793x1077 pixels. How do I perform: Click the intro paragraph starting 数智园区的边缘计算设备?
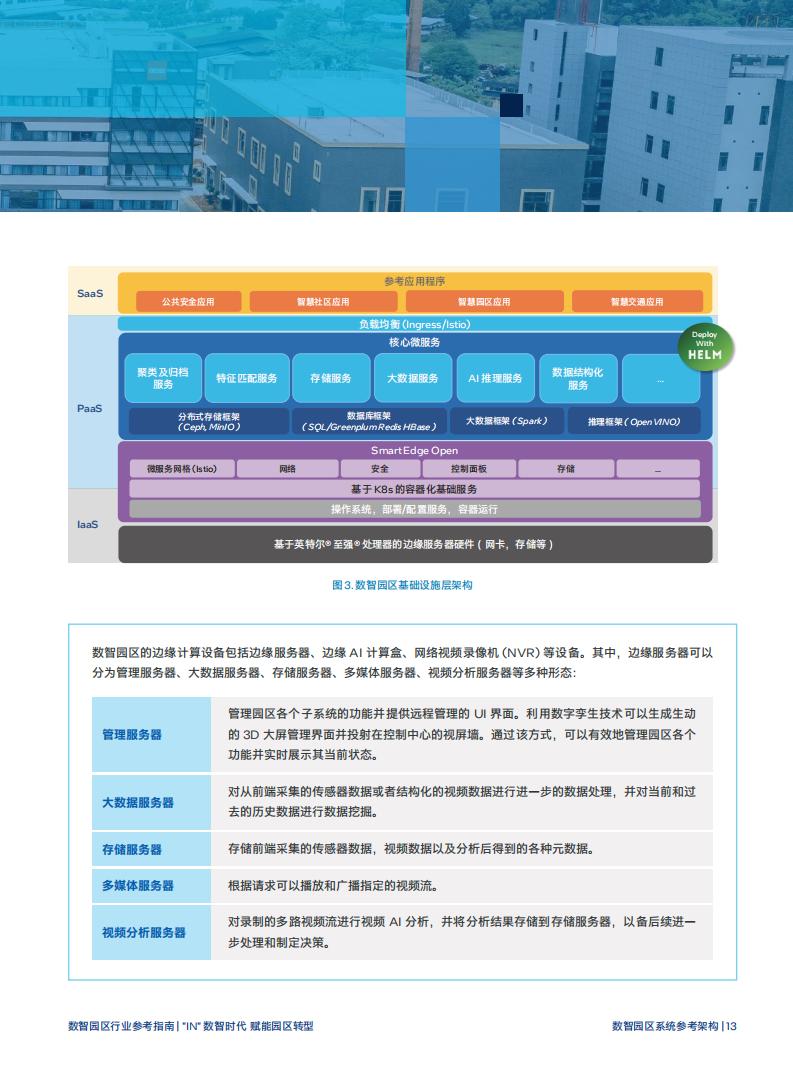[x=402, y=662]
